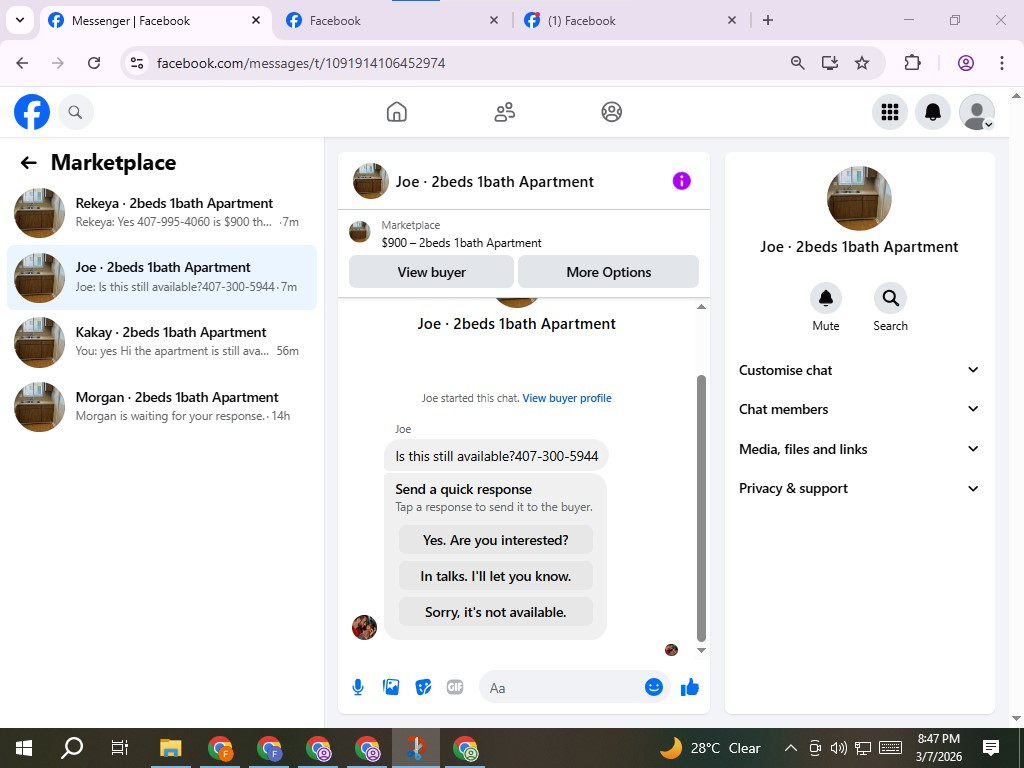Go back from Marketplace chats list
Image resolution: width=1024 pixels, height=768 pixels.
tap(28, 163)
